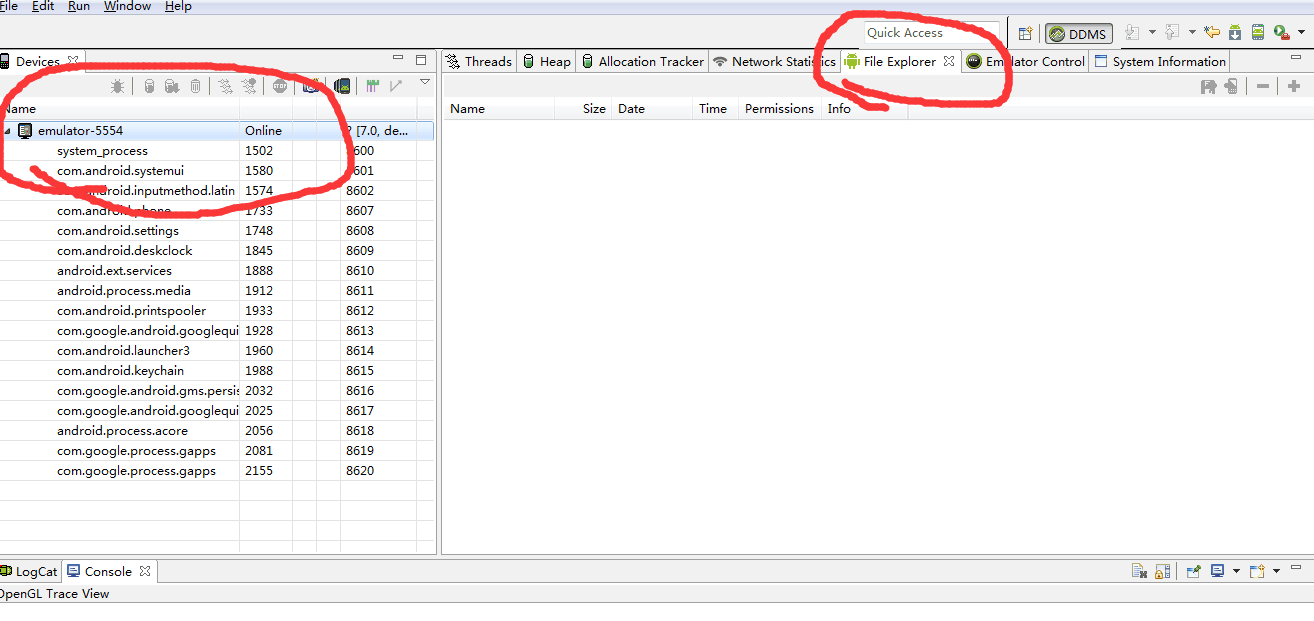Screen dimensions: 1314x621
Task: Click the Dump HPROF file icon
Action: coord(171,87)
